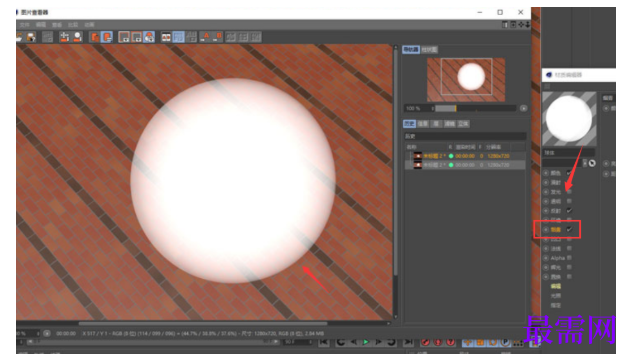Select the 颜色 material channel label
Screen dimensions: 635x361
[x=556, y=173]
